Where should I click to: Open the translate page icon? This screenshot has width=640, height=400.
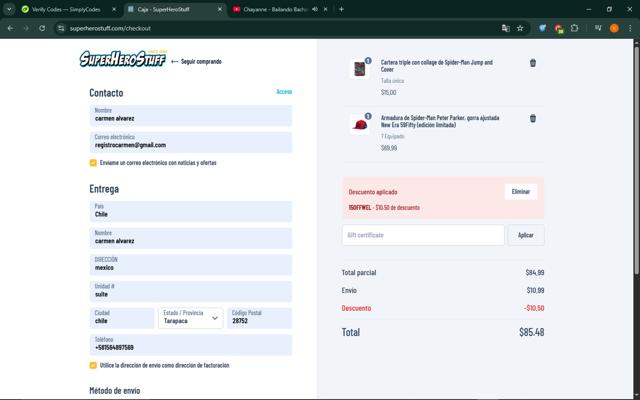tap(505, 28)
